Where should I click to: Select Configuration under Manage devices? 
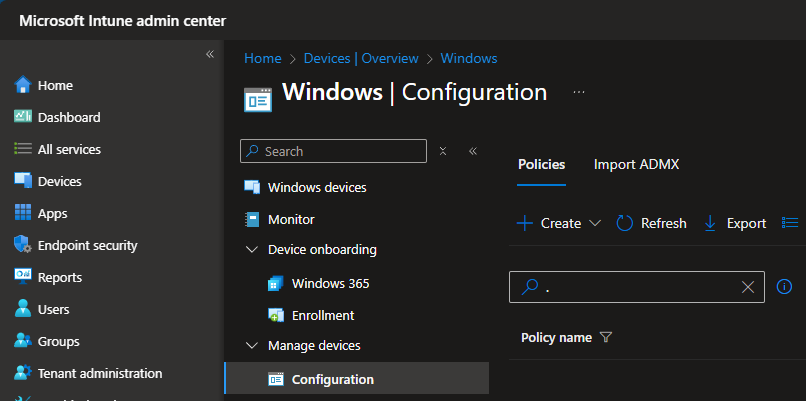(x=357, y=379)
